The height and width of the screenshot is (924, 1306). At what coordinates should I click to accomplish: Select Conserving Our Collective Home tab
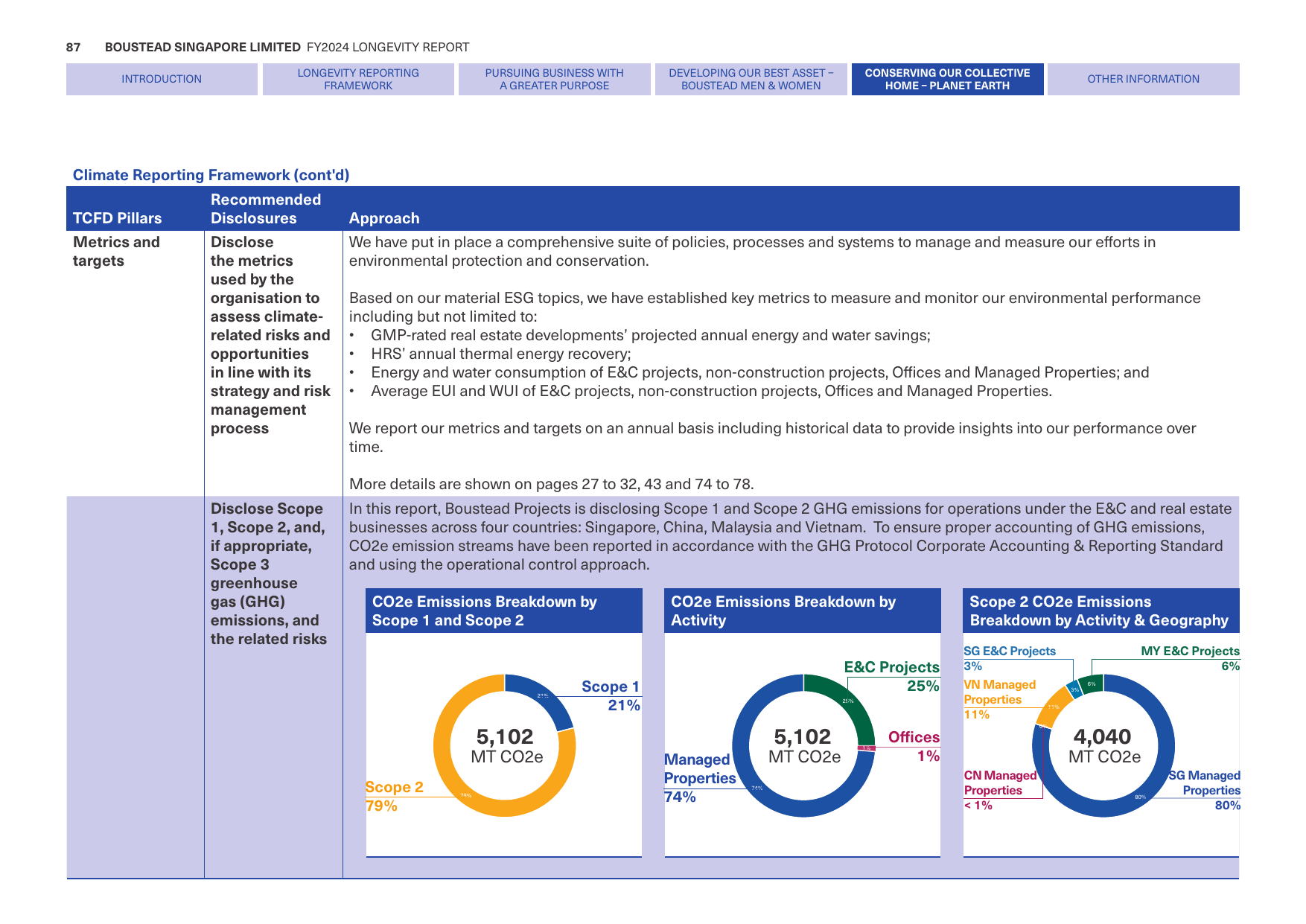click(947, 79)
